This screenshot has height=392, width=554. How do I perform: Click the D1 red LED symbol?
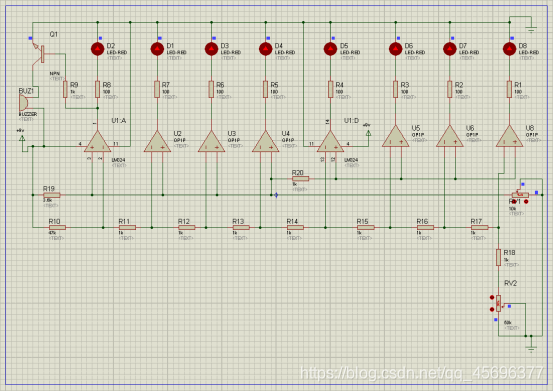point(157,49)
